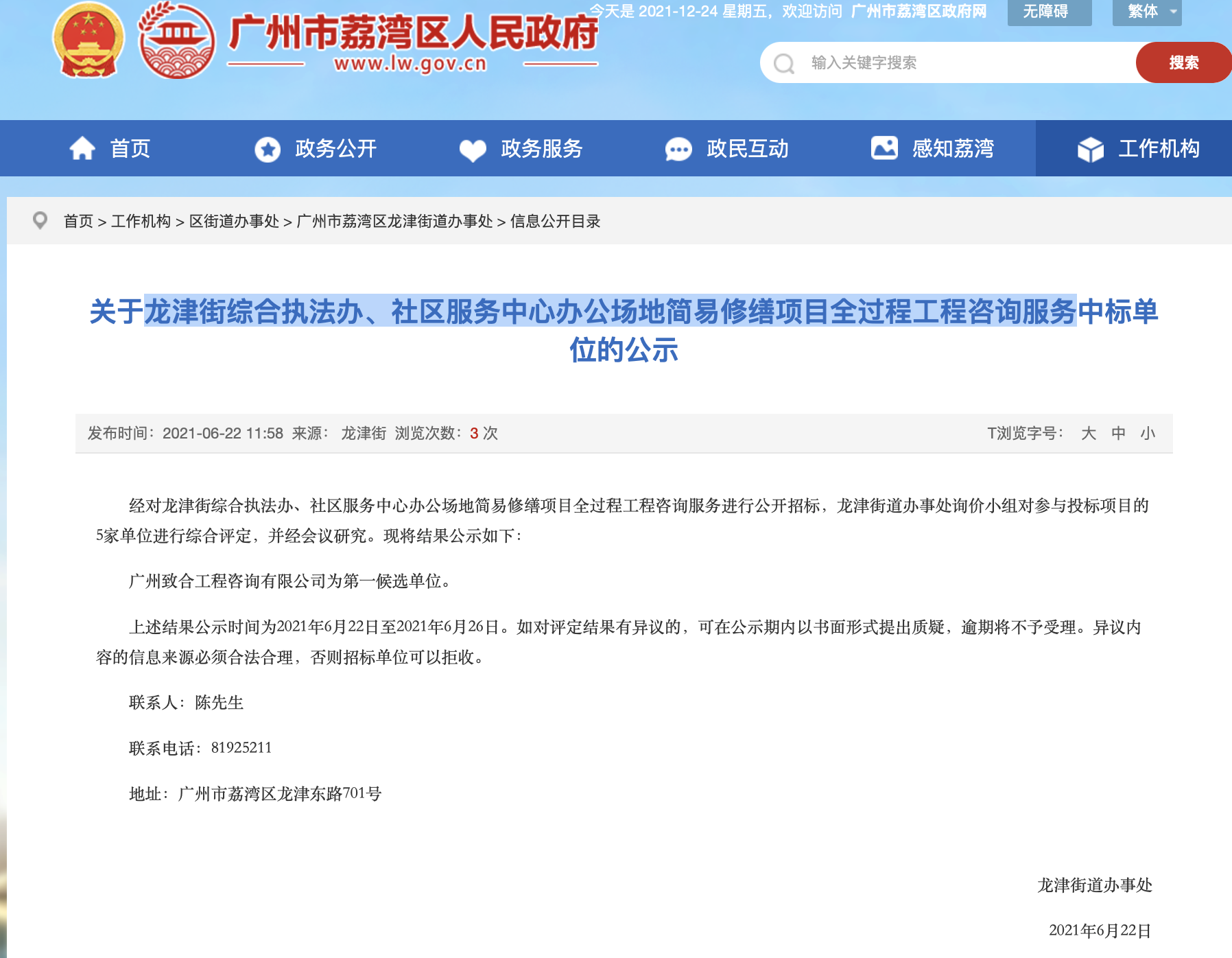This screenshot has height=958, width=1232.
Task: Click the keyword search input field
Action: point(926,63)
